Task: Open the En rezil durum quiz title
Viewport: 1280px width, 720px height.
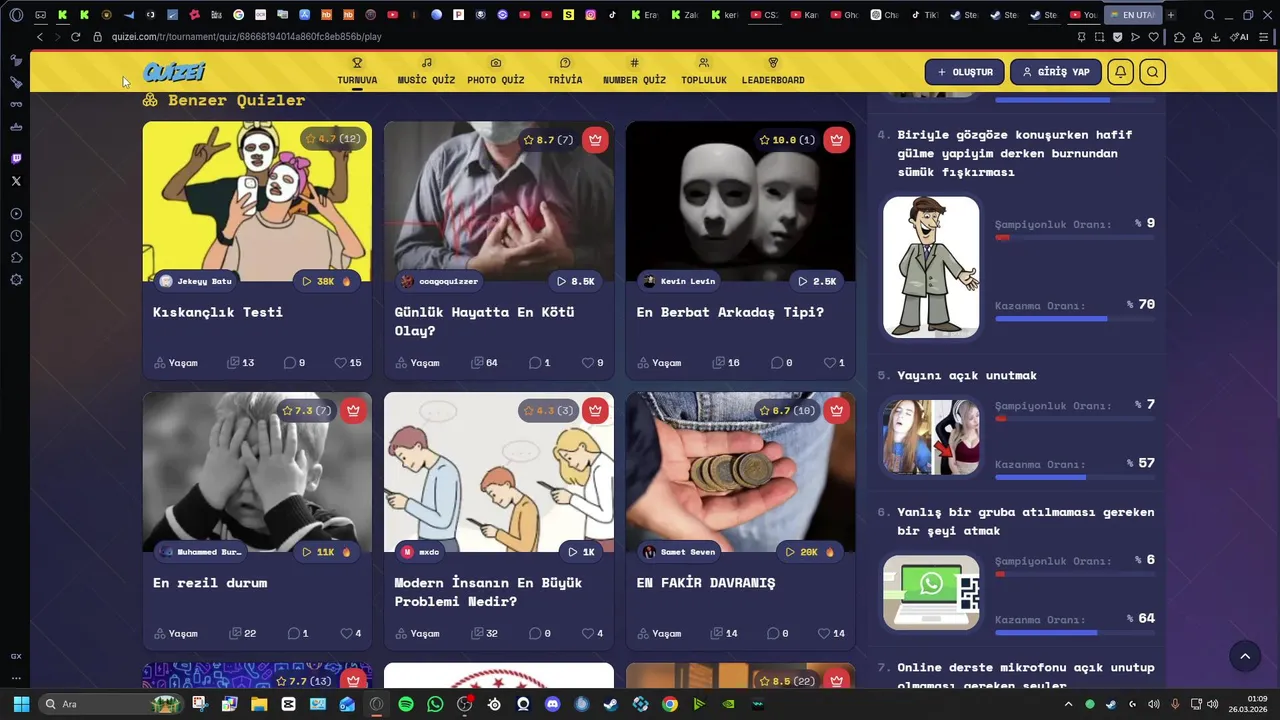Action: [x=210, y=582]
